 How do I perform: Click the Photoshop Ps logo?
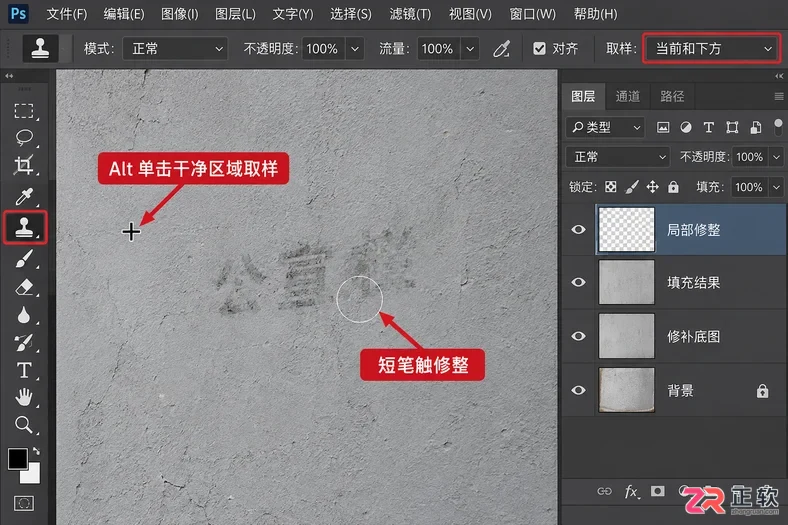click(19, 14)
